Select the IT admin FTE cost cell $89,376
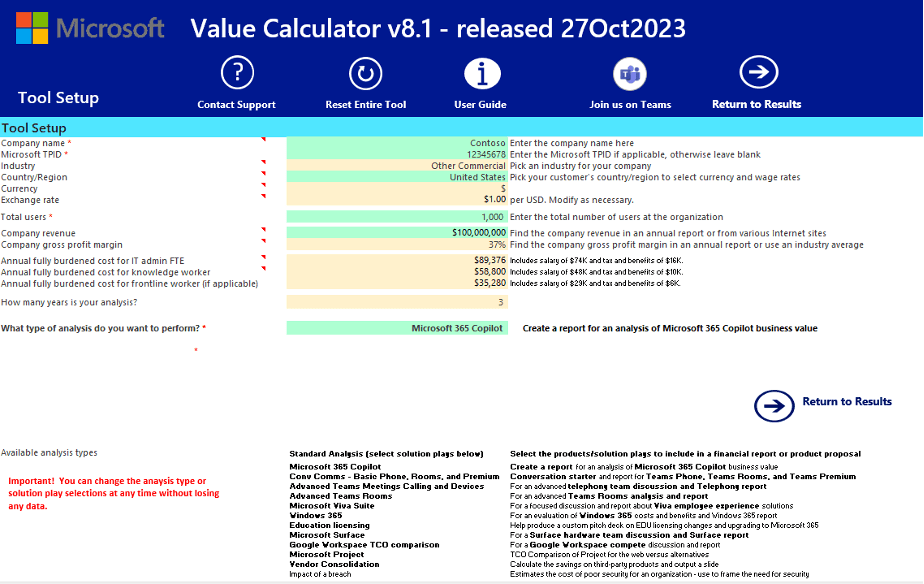Viewport: 924px width, 584px height. [397, 260]
